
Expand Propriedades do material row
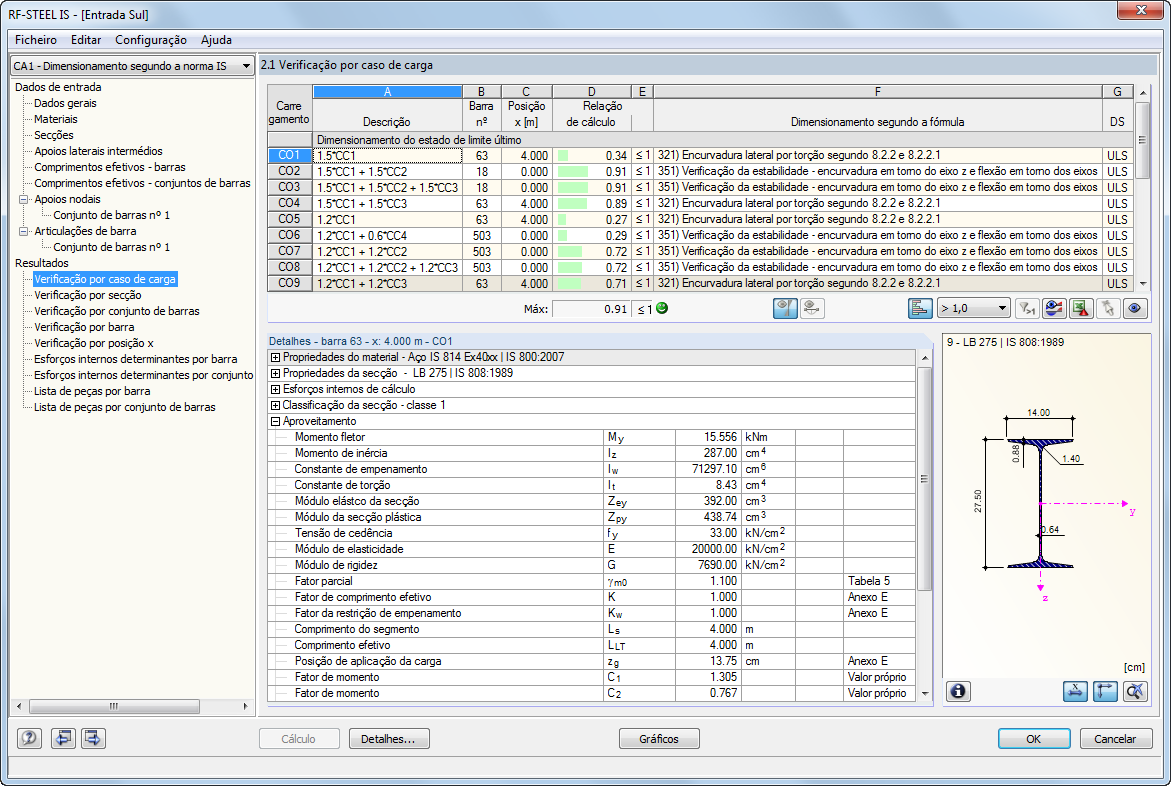275,357
